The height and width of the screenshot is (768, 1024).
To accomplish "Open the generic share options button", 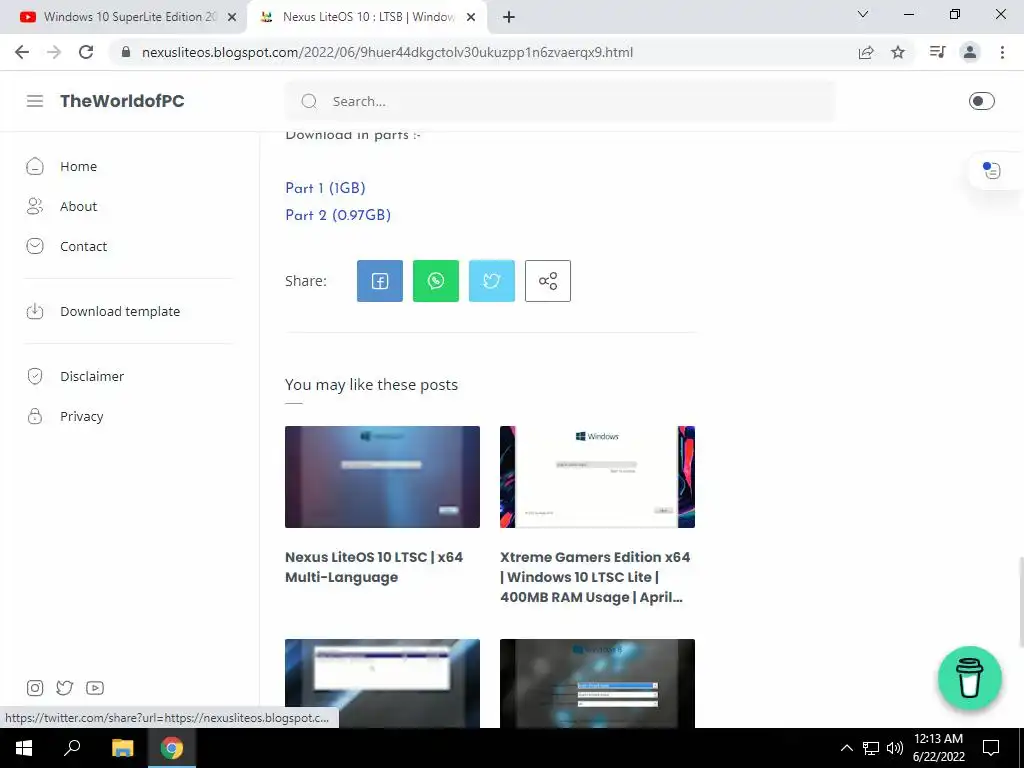I will tap(548, 281).
